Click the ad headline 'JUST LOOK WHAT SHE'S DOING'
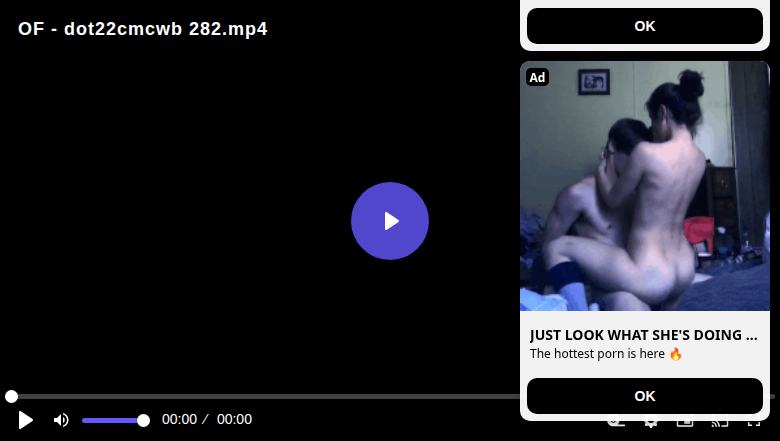The width and height of the screenshot is (780, 441). tap(643, 335)
